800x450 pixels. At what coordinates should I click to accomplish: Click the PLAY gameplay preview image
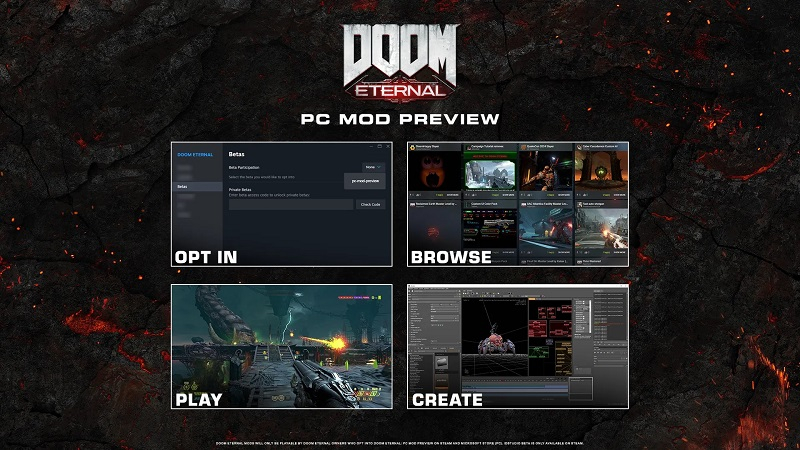click(281, 346)
